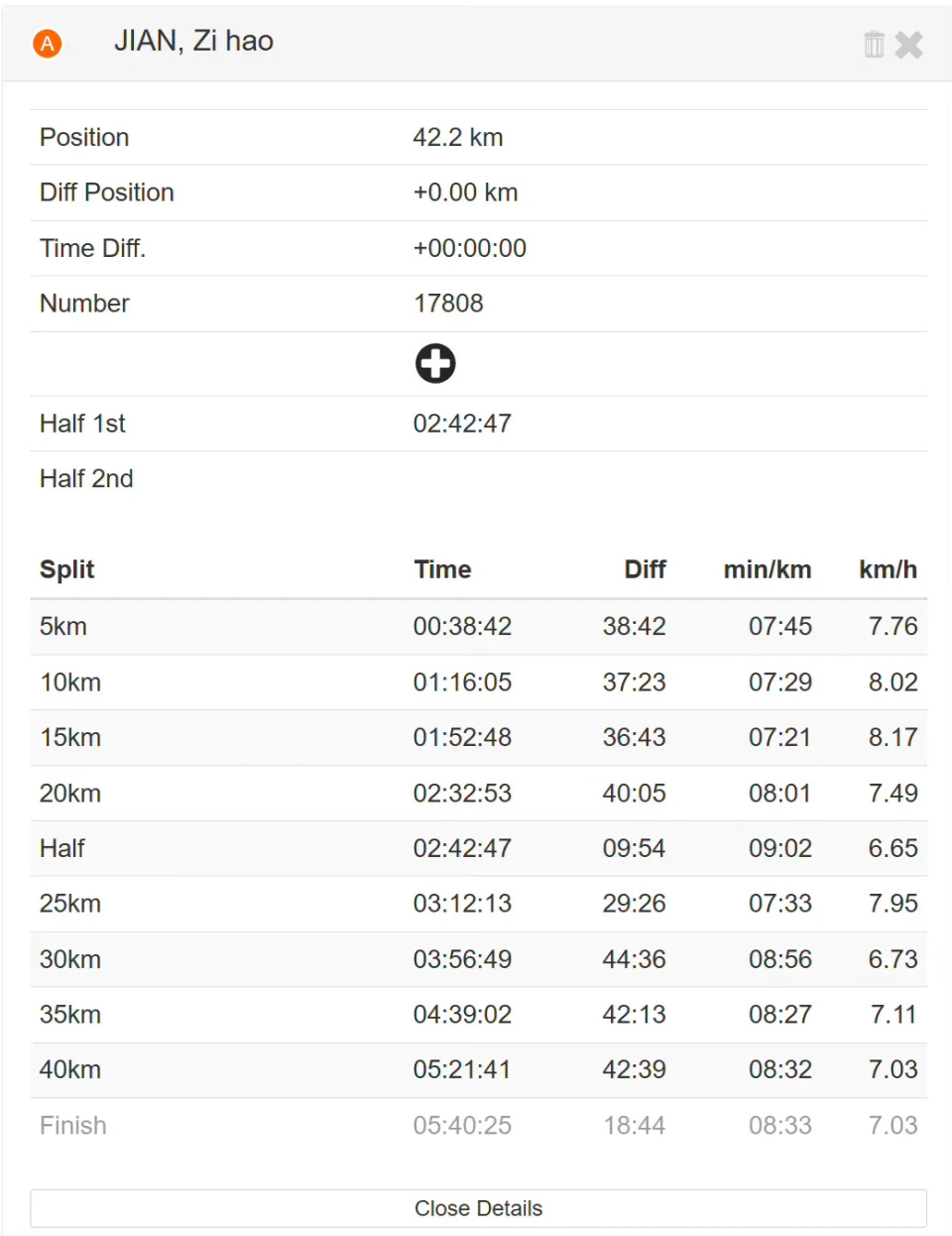Select the 30km split row
952x1236 pixels.
[x=478, y=959]
